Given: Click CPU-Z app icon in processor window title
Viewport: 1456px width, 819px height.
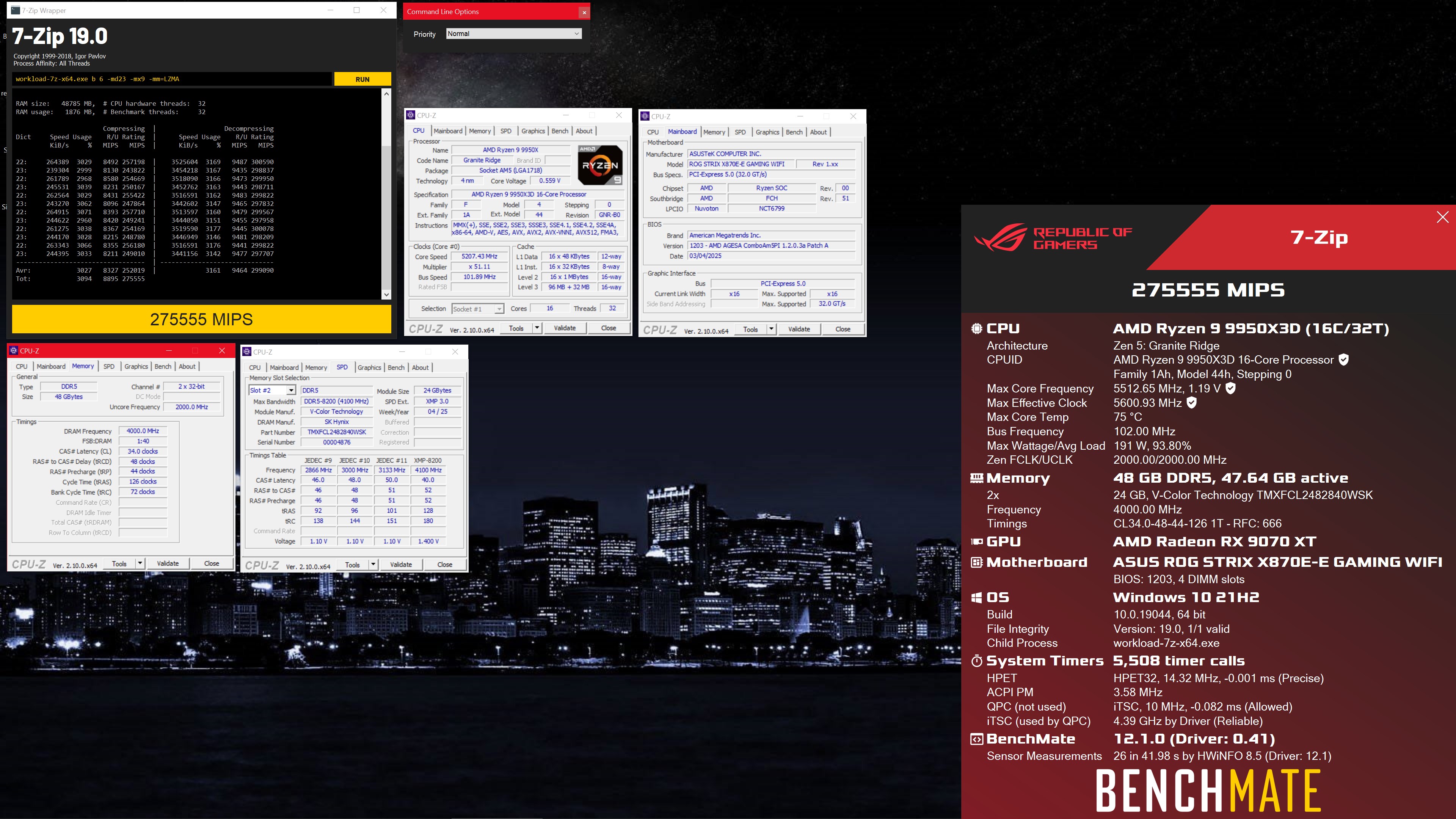Looking at the screenshot, I should click(x=411, y=115).
